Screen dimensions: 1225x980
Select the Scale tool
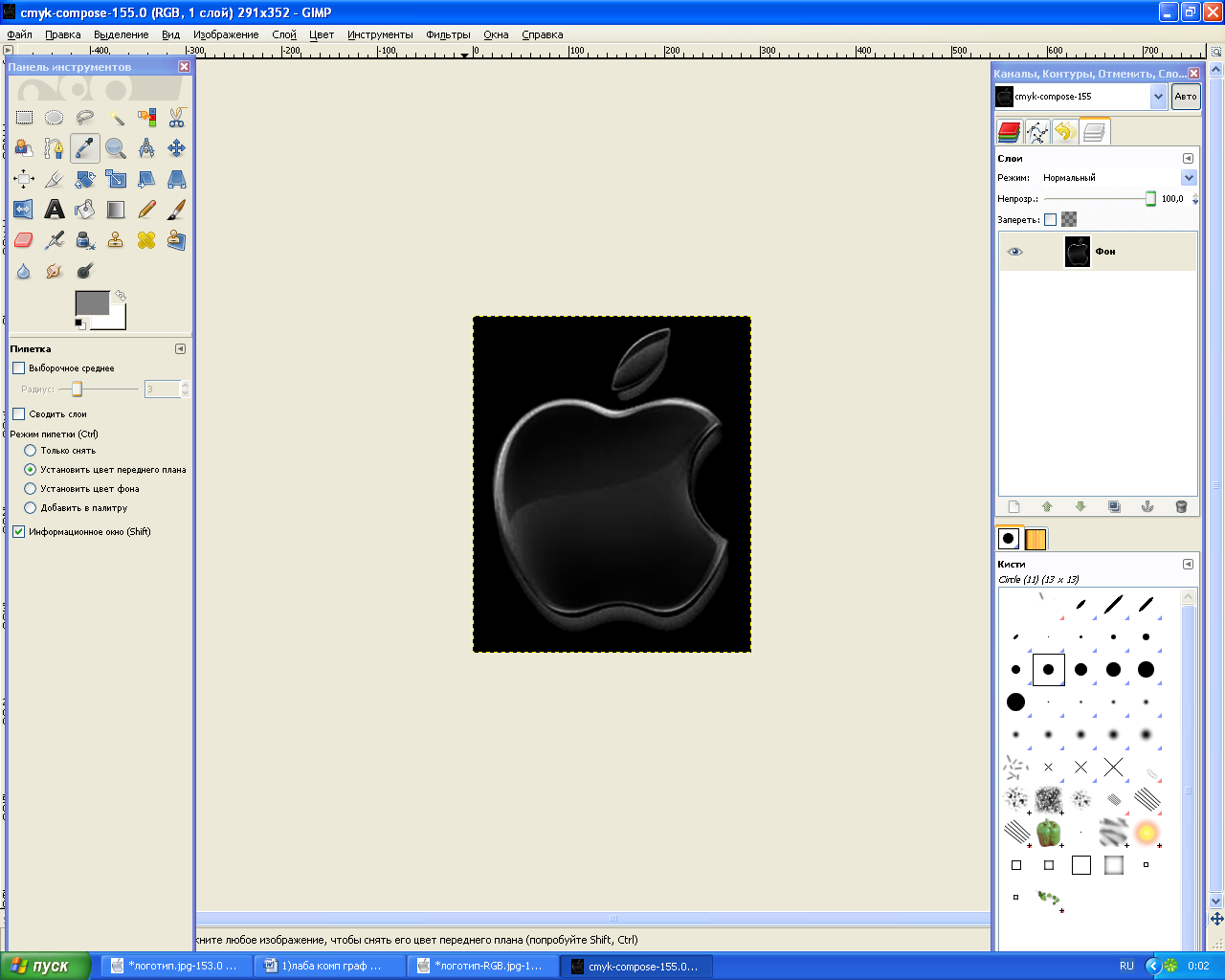[x=116, y=179]
